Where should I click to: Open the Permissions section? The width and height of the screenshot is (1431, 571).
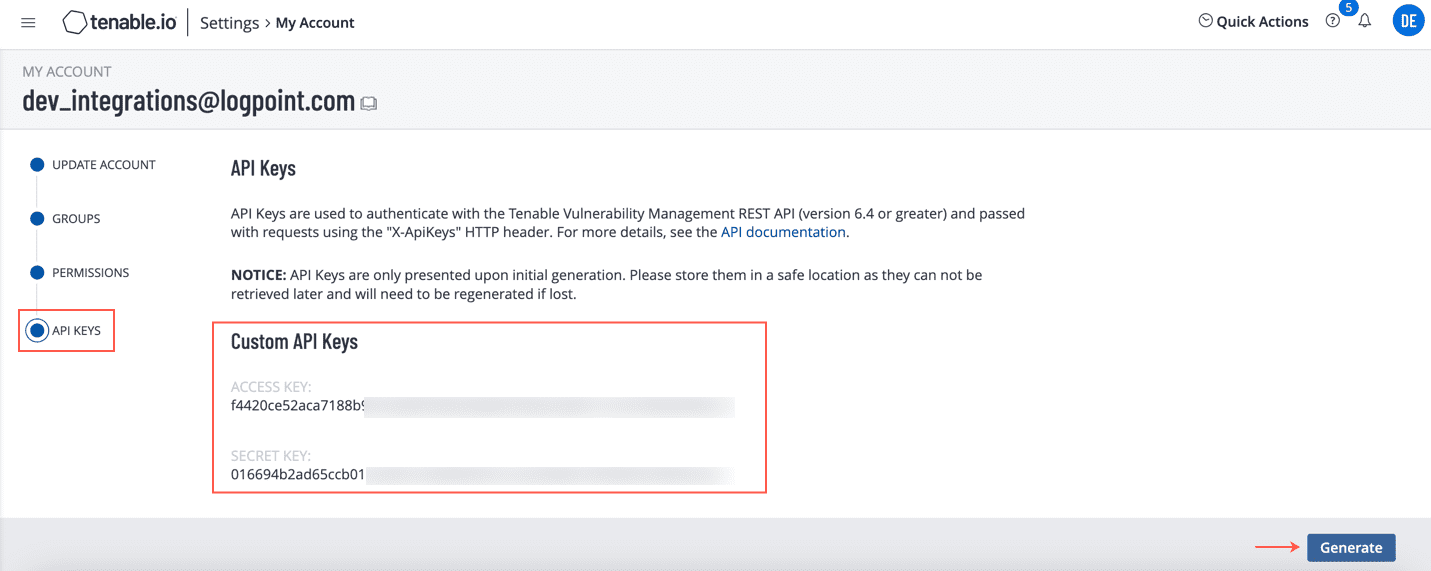point(90,273)
